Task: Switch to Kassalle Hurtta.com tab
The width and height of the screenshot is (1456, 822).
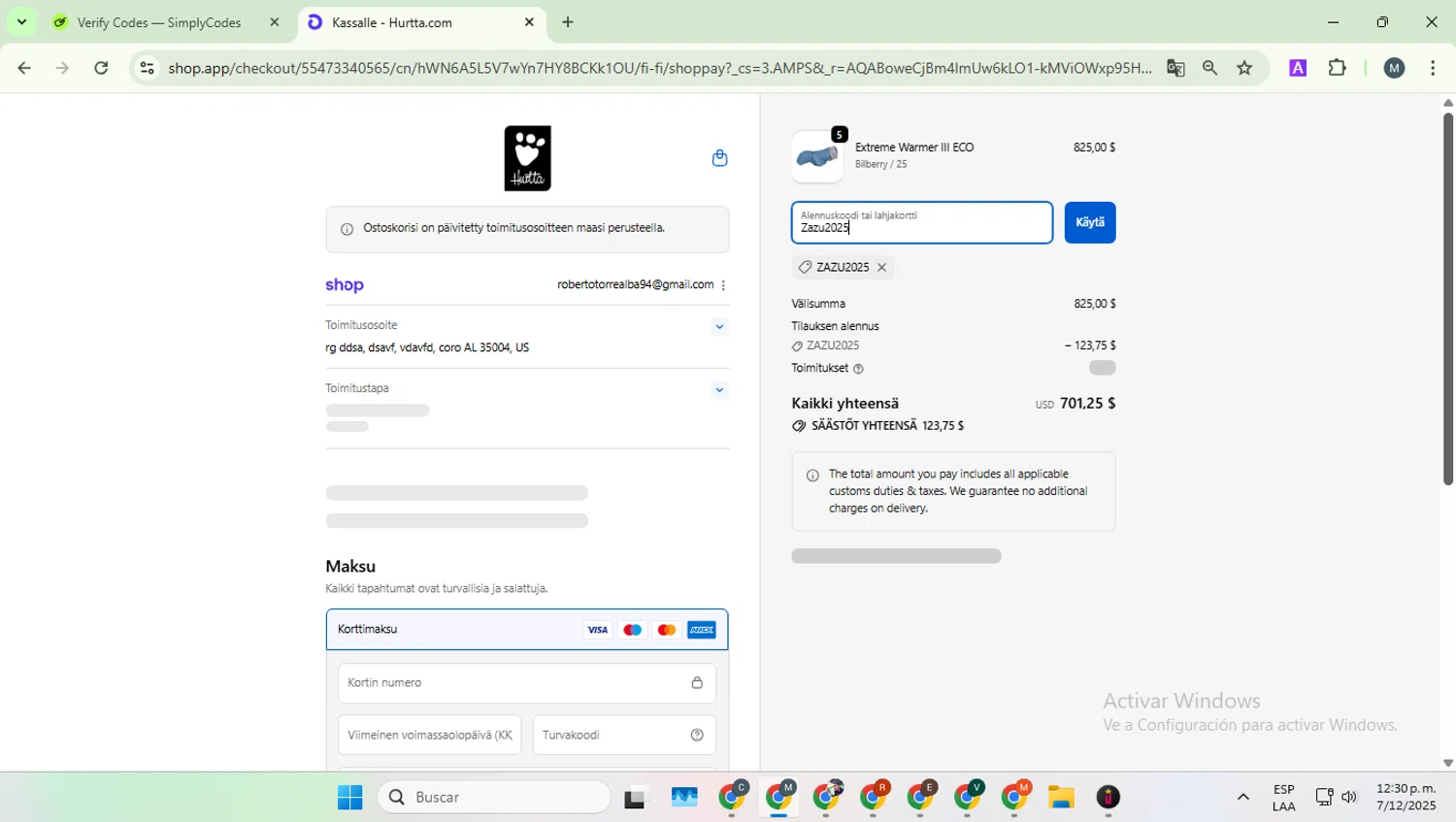Action: point(420,22)
